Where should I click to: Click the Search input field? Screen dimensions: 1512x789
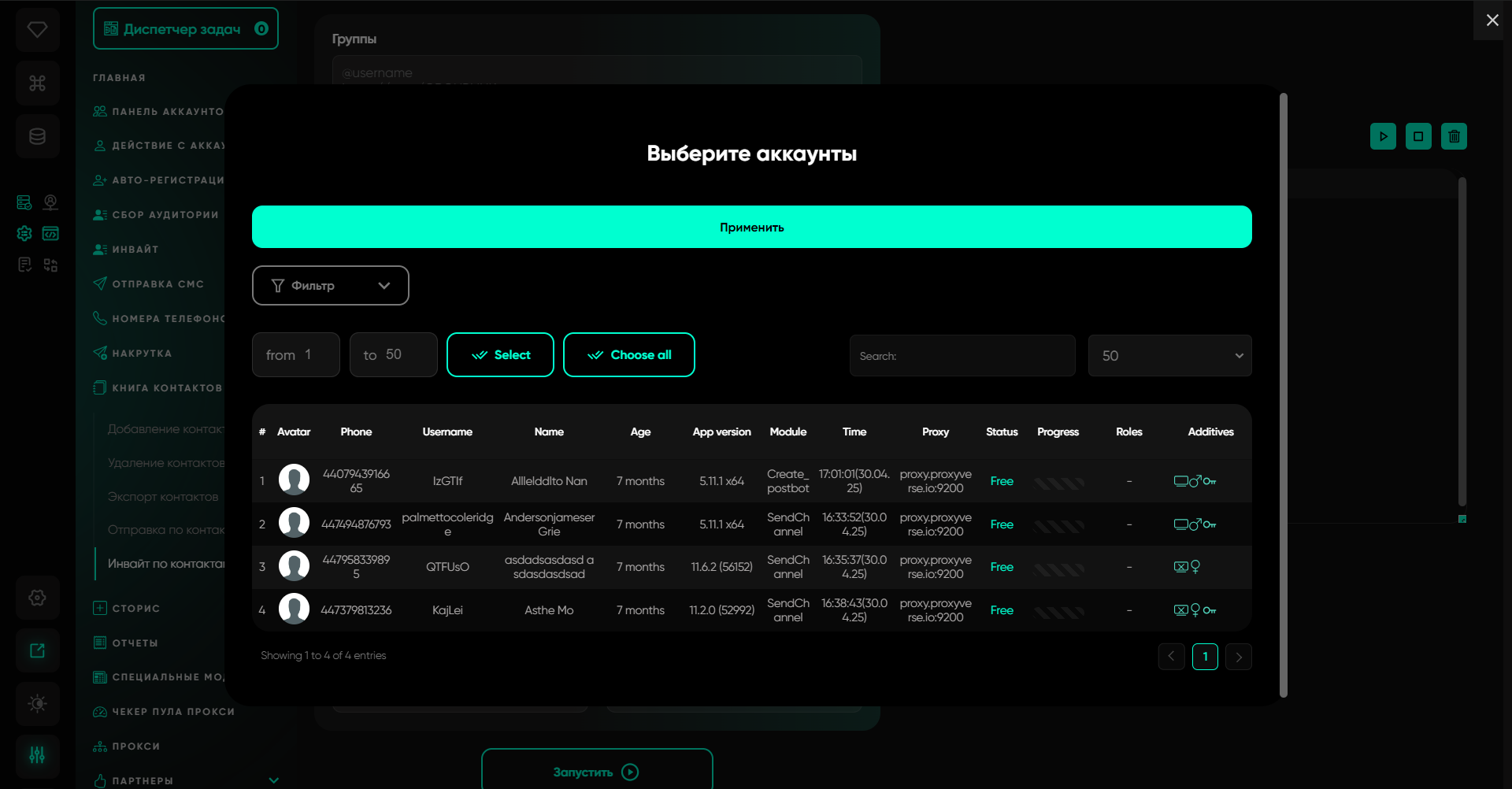962,356
